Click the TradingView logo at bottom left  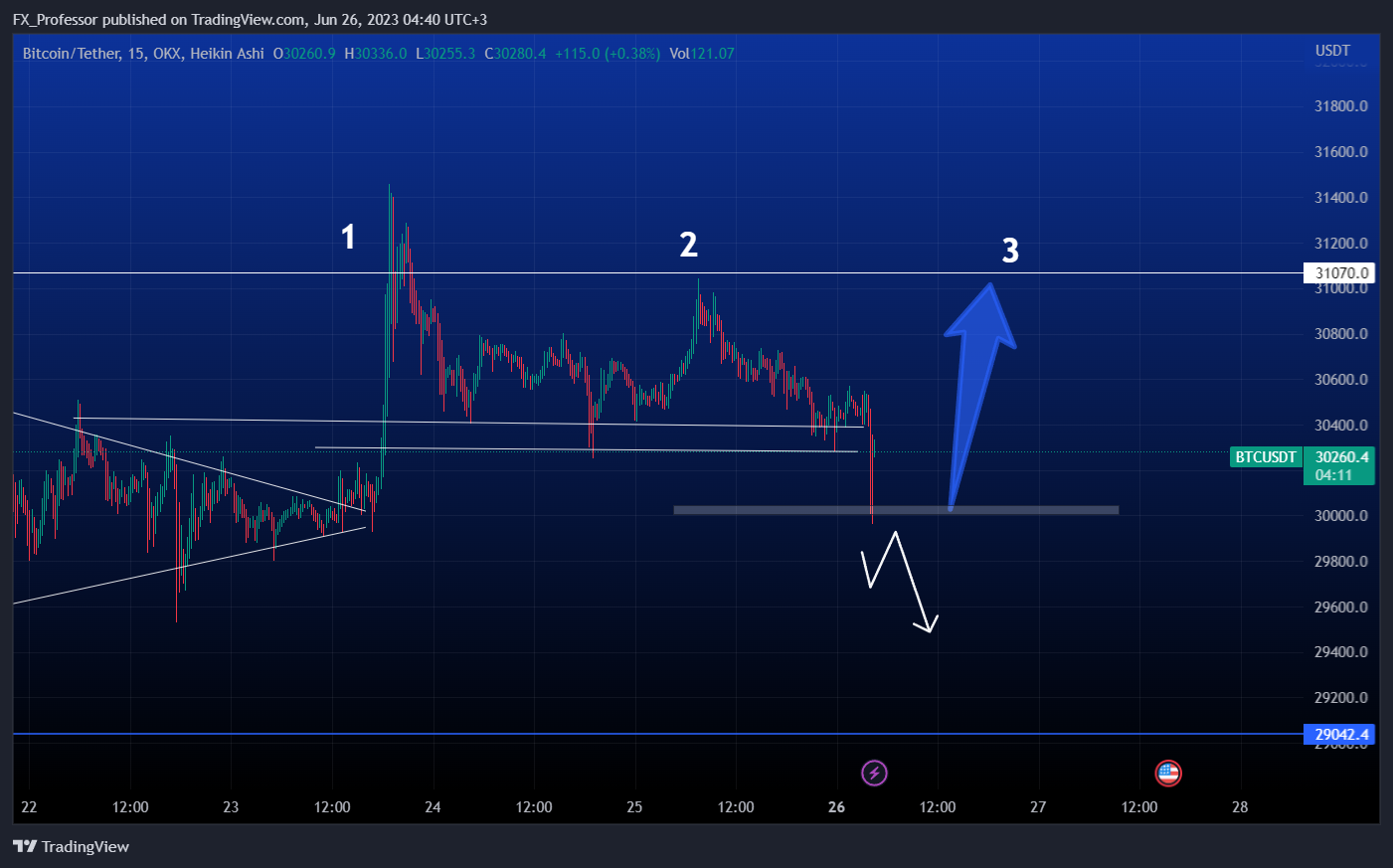click(71, 846)
